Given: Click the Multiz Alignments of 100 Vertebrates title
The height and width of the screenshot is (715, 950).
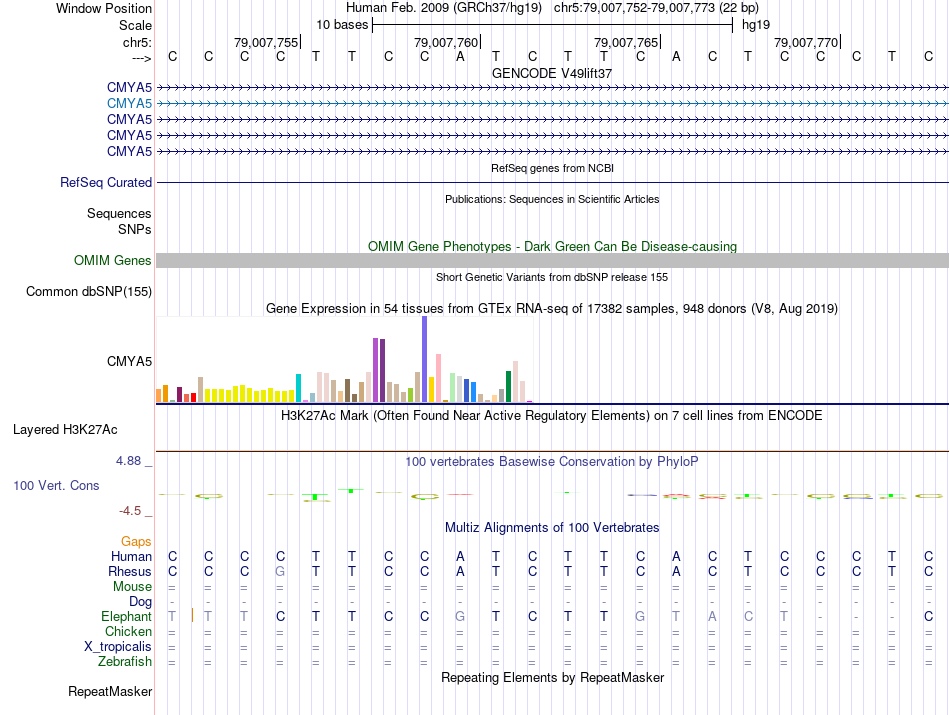Looking at the screenshot, I should coord(552,527).
